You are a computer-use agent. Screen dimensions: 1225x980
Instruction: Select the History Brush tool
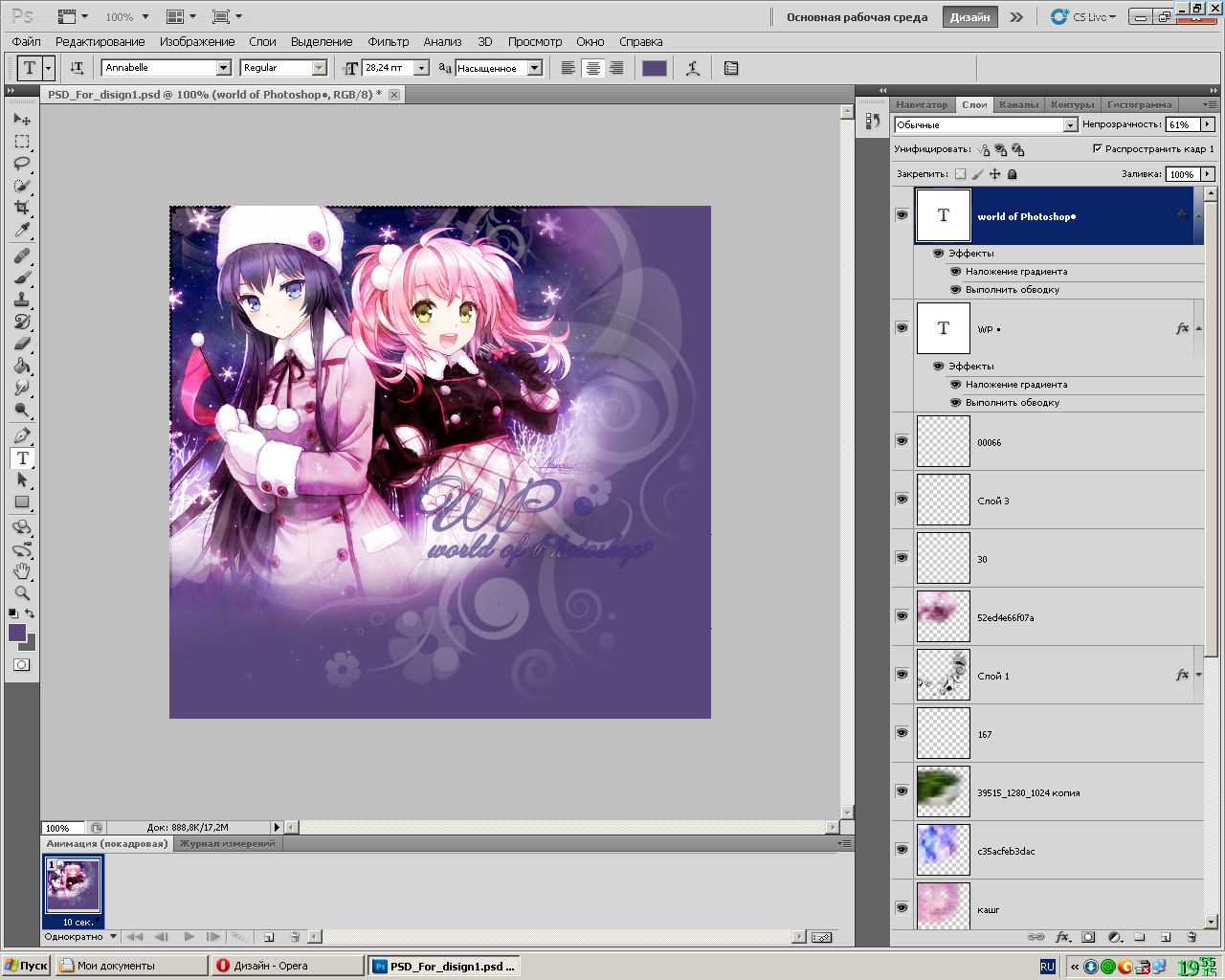pyautogui.click(x=22, y=322)
